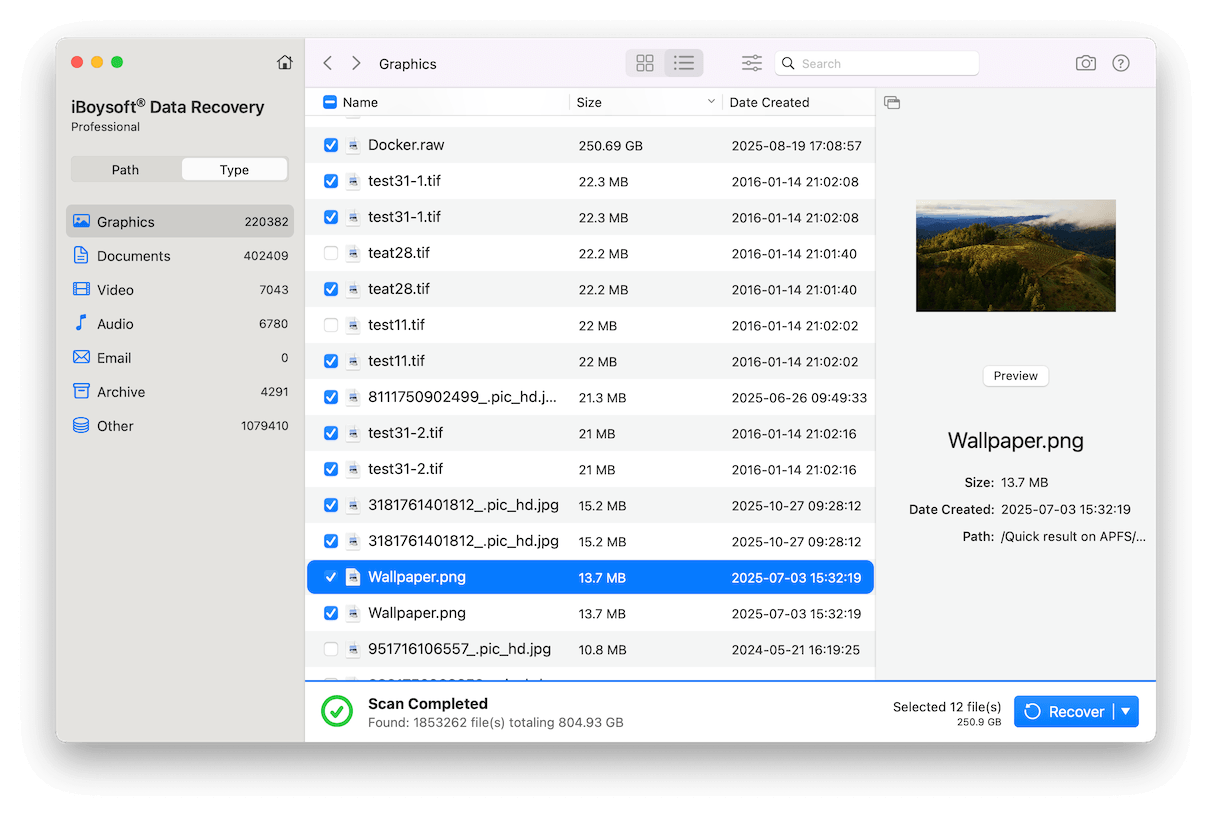This screenshot has width=1212, height=816.
Task: Toggle the select-all checkbox in header
Action: 330,101
